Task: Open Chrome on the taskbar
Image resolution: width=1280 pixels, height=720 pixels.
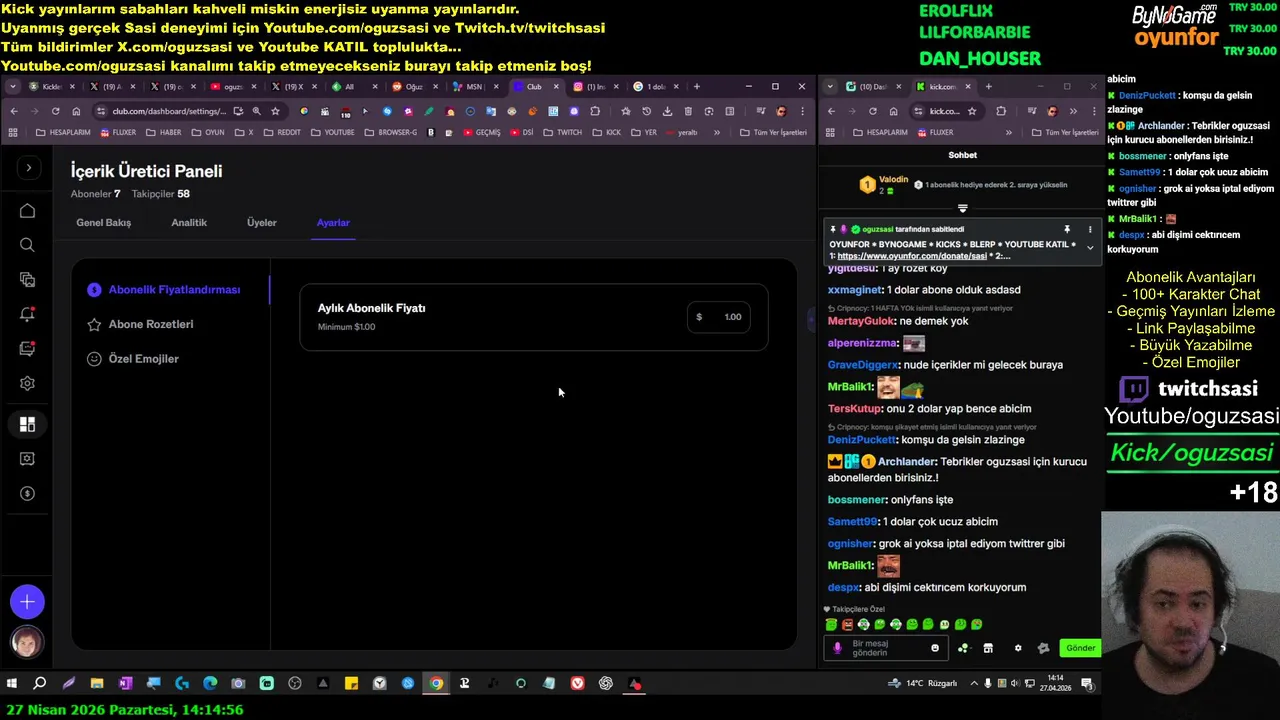Action: (436, 684)
